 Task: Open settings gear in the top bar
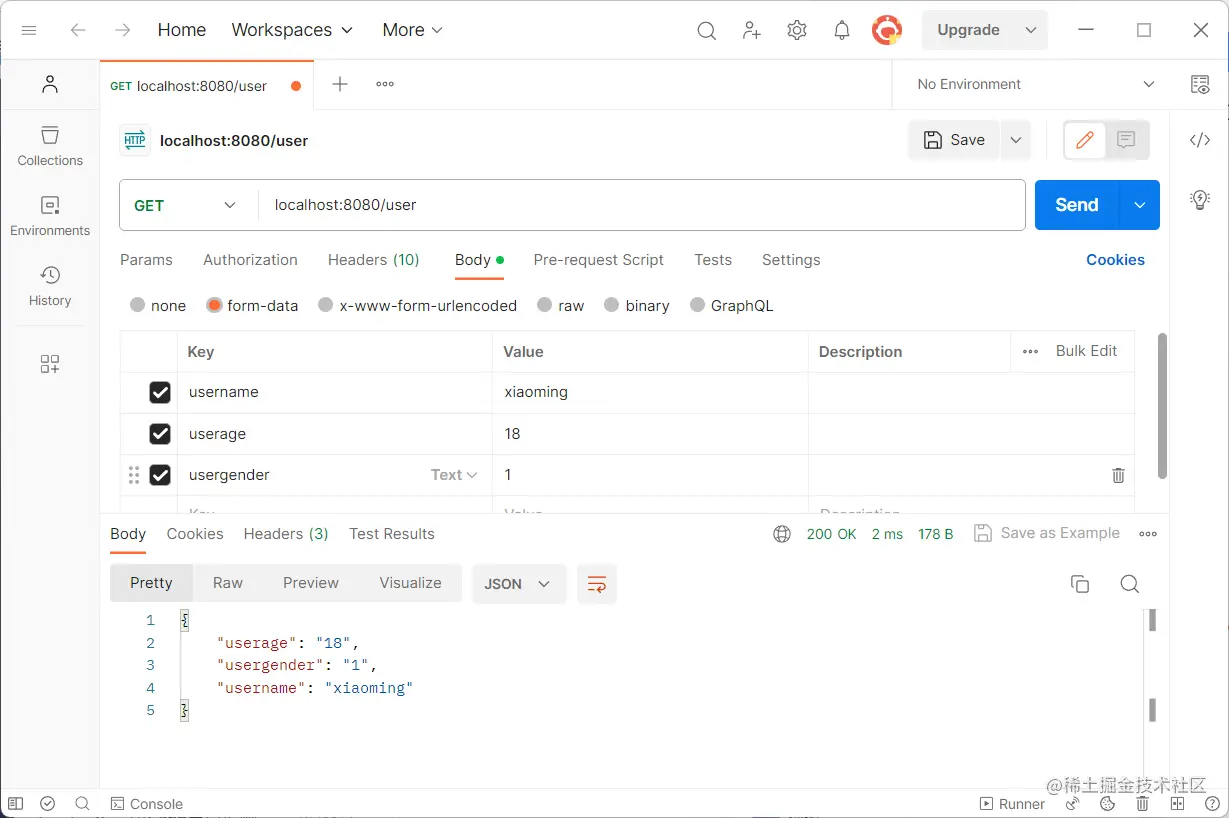click(797, 30)
